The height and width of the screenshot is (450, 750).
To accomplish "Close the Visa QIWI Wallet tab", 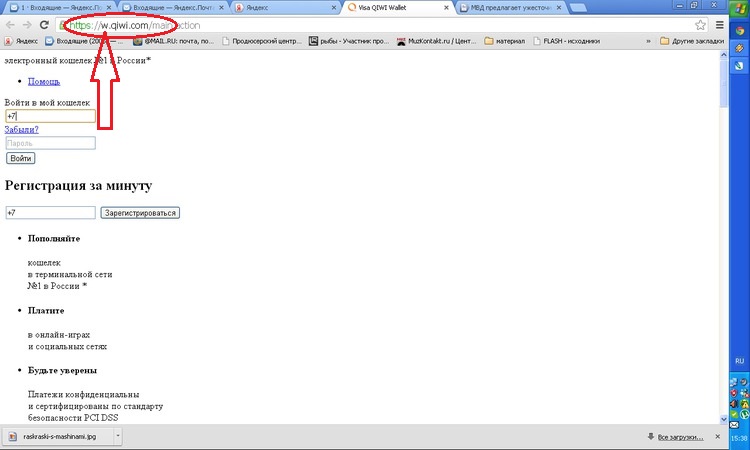I will pos(446,8).
